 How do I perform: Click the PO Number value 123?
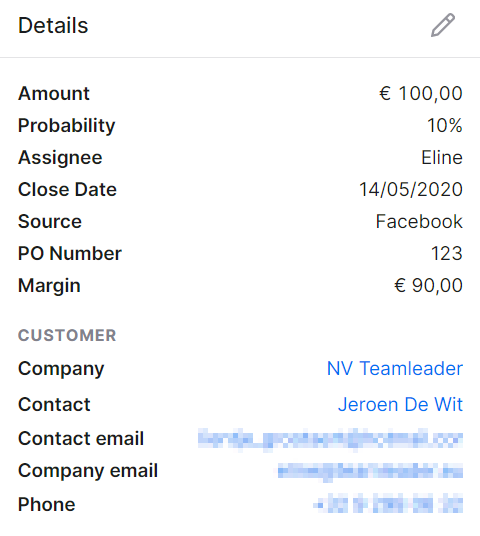(446, 253)
